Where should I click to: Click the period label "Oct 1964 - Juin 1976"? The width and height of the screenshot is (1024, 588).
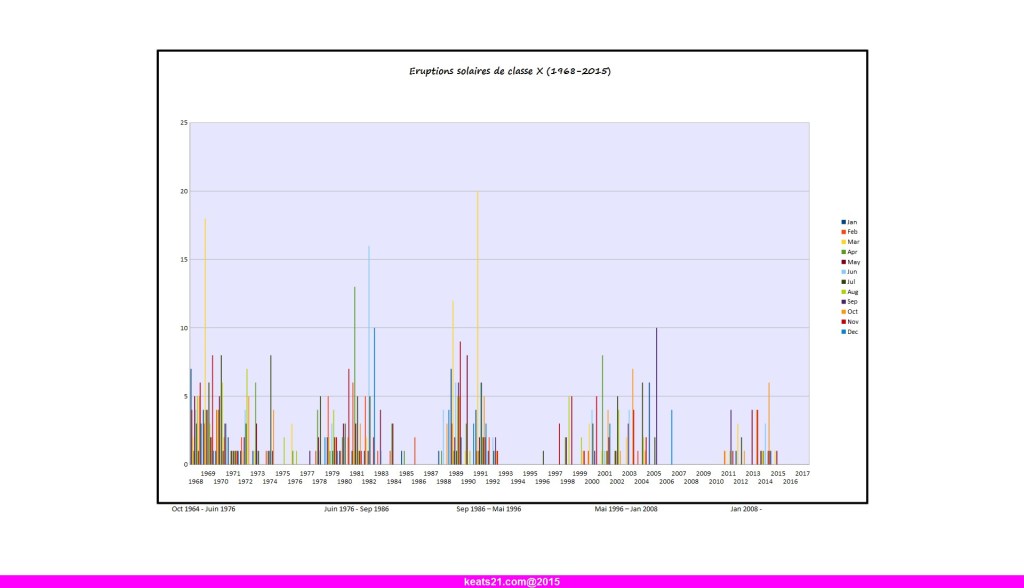point(203,509)
